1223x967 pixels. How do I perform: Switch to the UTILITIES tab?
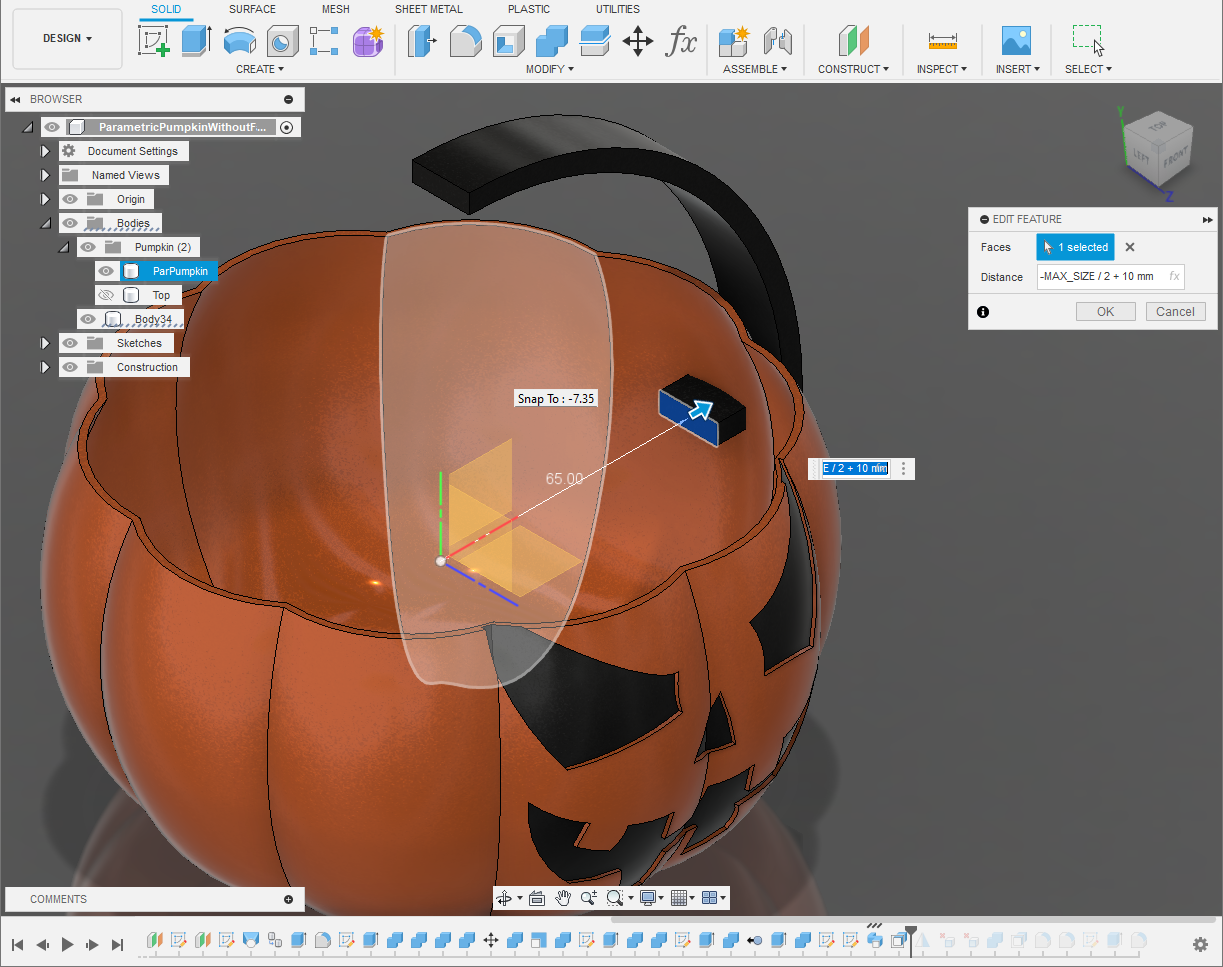[x=618, y=9]
